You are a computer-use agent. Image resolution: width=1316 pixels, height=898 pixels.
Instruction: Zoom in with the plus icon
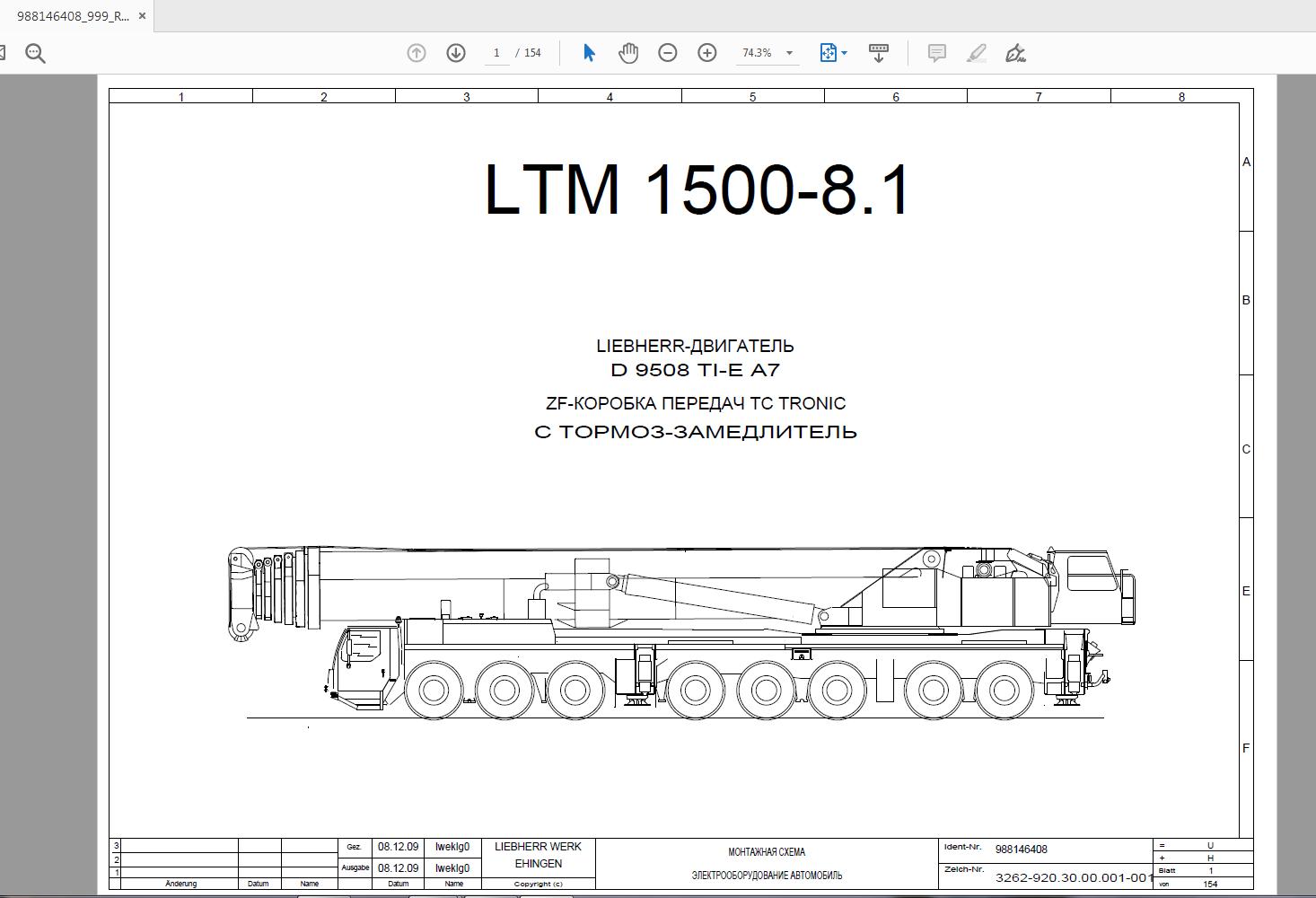click(x=708, y=52)
